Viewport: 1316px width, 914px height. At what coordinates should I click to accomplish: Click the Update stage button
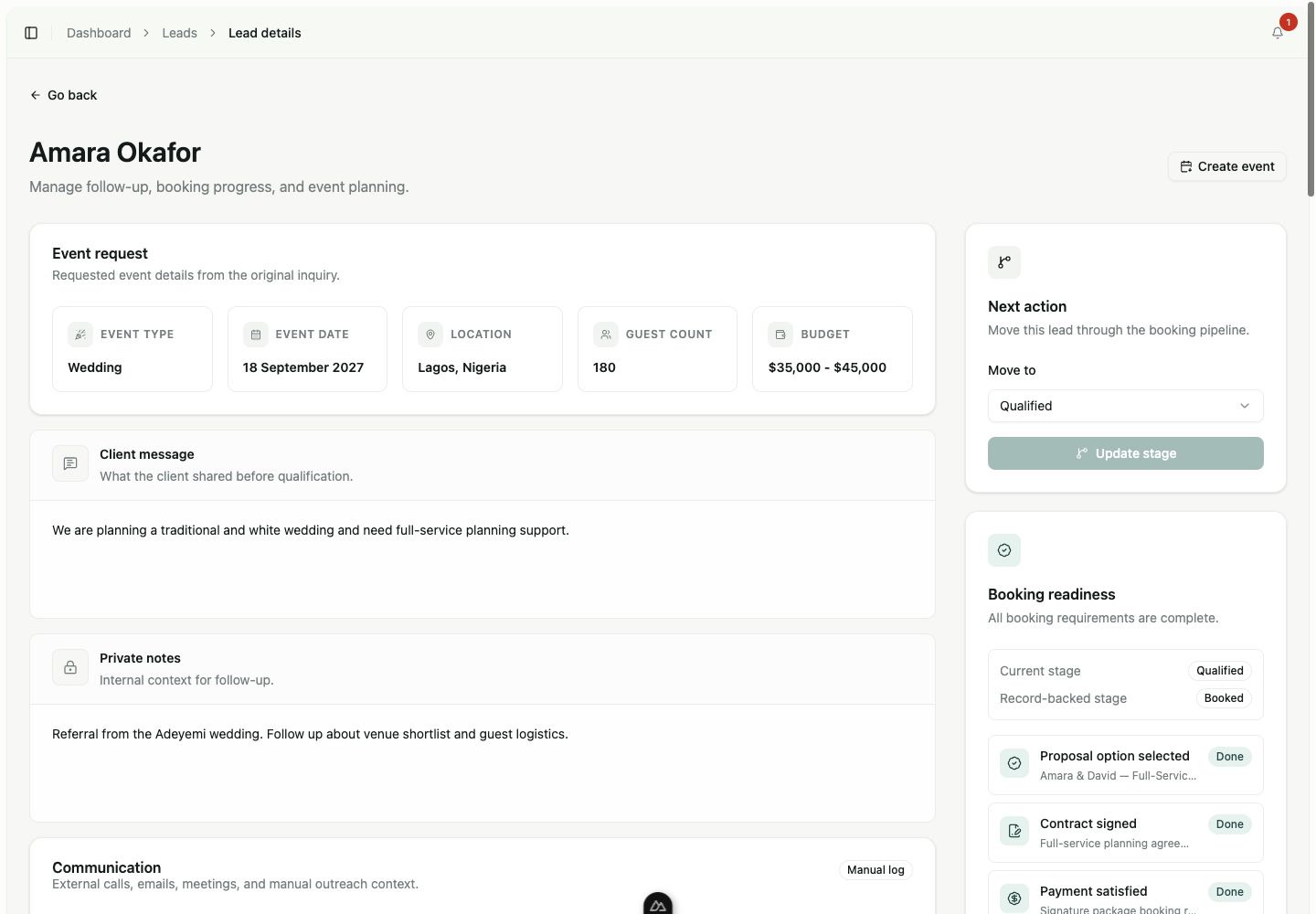coord(1126,453)
